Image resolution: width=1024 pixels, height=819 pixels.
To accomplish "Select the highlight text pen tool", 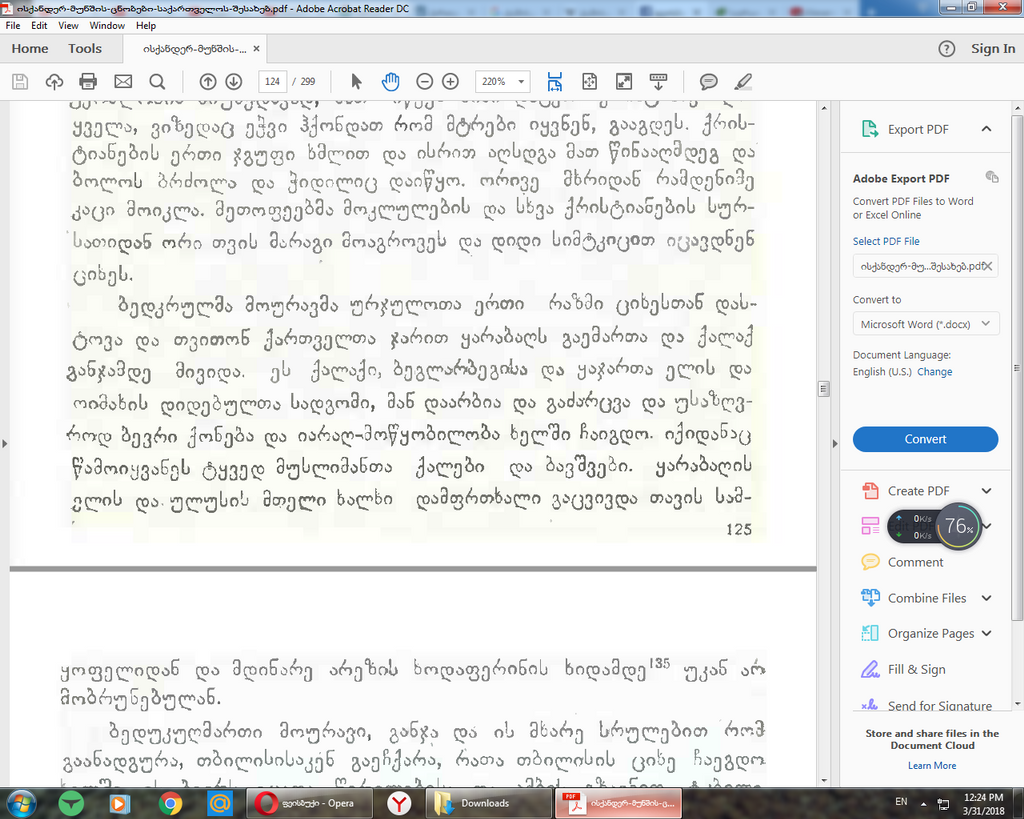I will tap(743, 81).
